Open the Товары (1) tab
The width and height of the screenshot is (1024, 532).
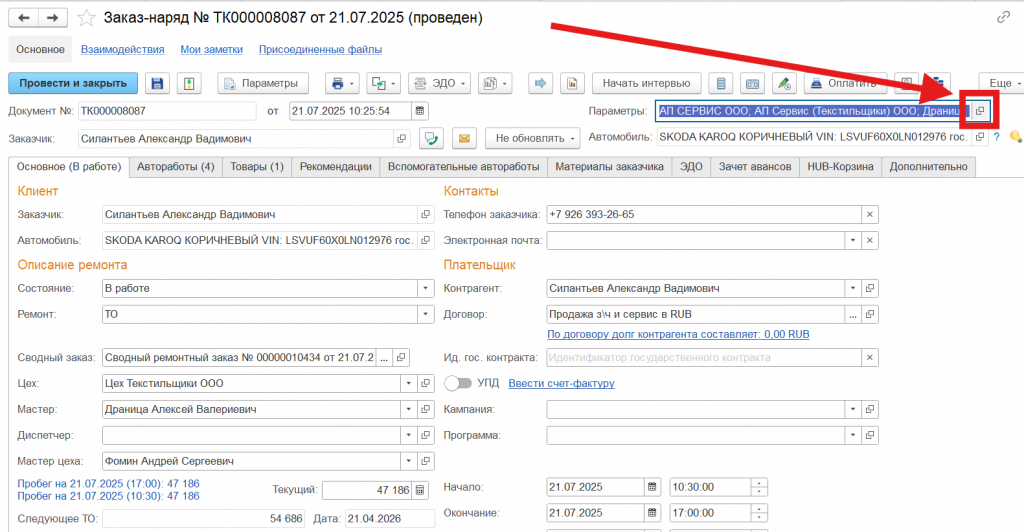[256, 167]
